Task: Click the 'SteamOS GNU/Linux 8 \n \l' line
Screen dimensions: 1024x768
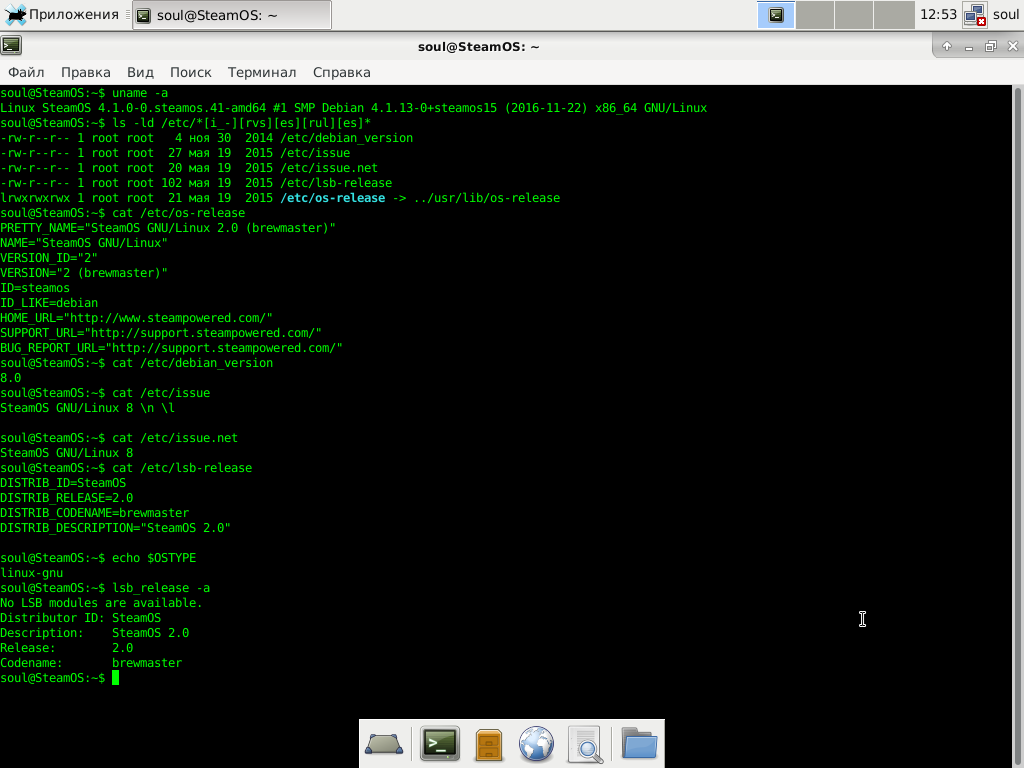Action: click(x=88, y=408)
